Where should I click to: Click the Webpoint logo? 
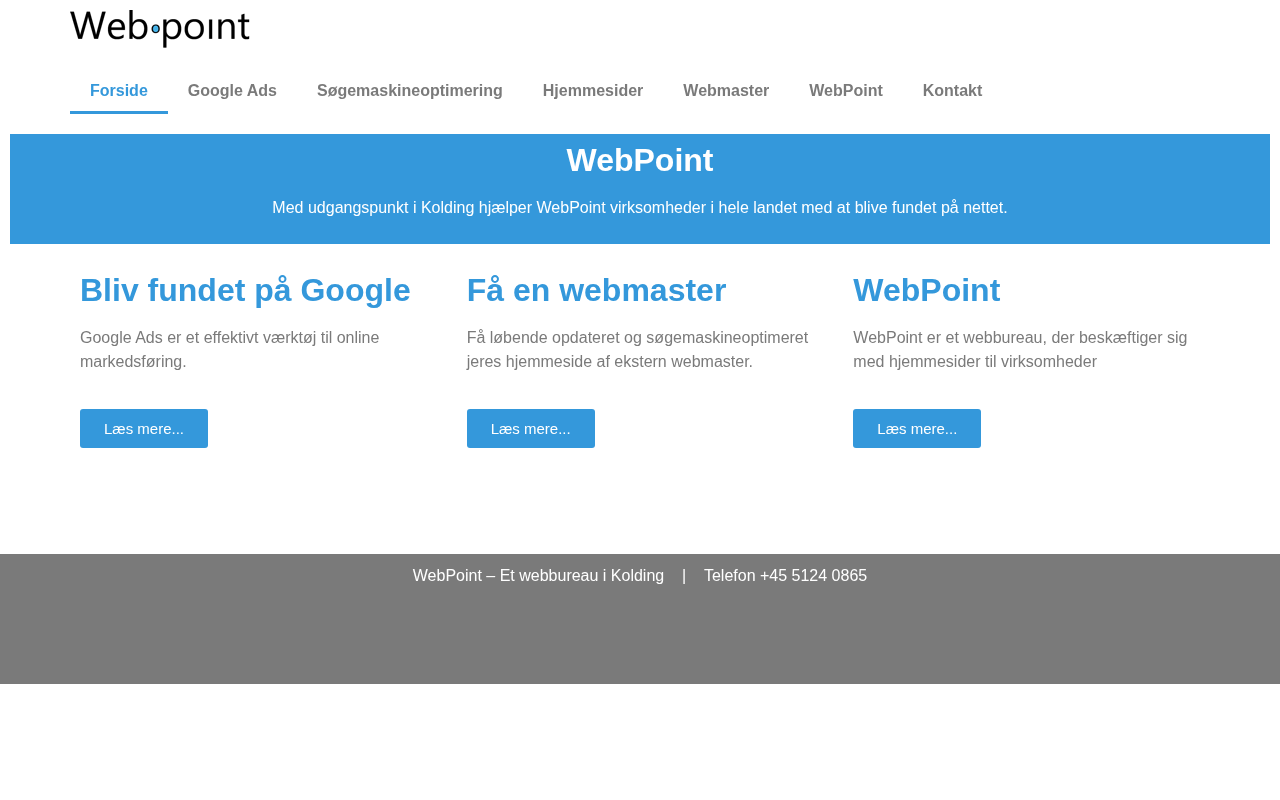(x=160, y=28)
